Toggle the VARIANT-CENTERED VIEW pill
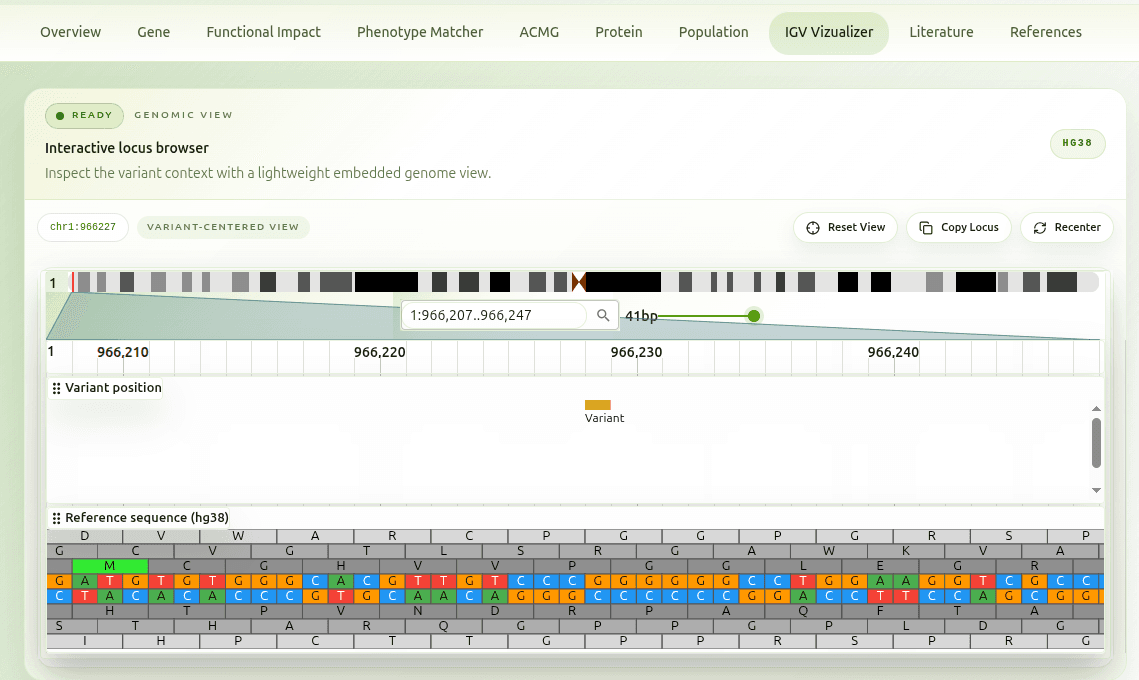 (223, 227)
